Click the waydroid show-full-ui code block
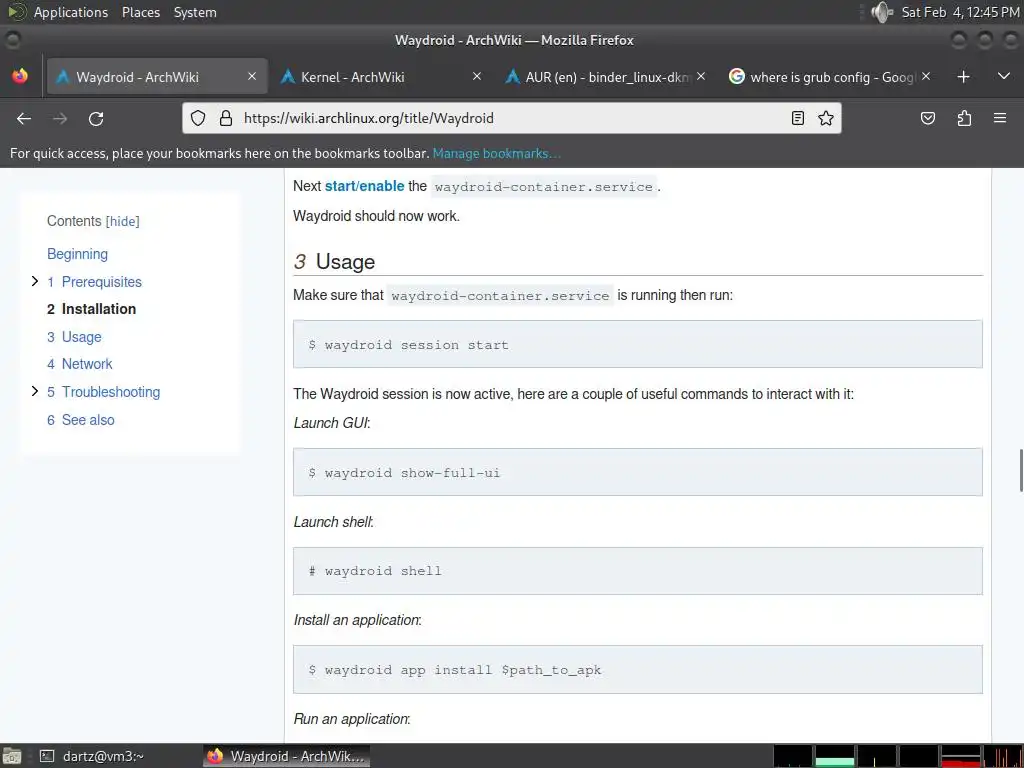 pyautogui.click(x=637, y=472)
